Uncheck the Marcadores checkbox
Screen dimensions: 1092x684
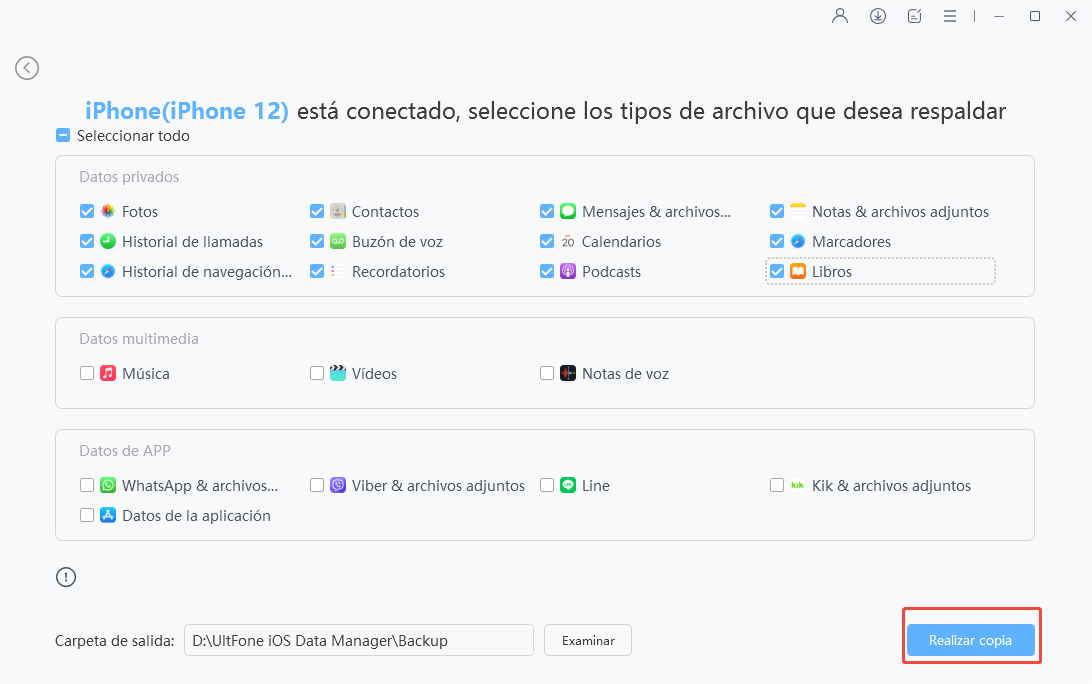[777, 241]
